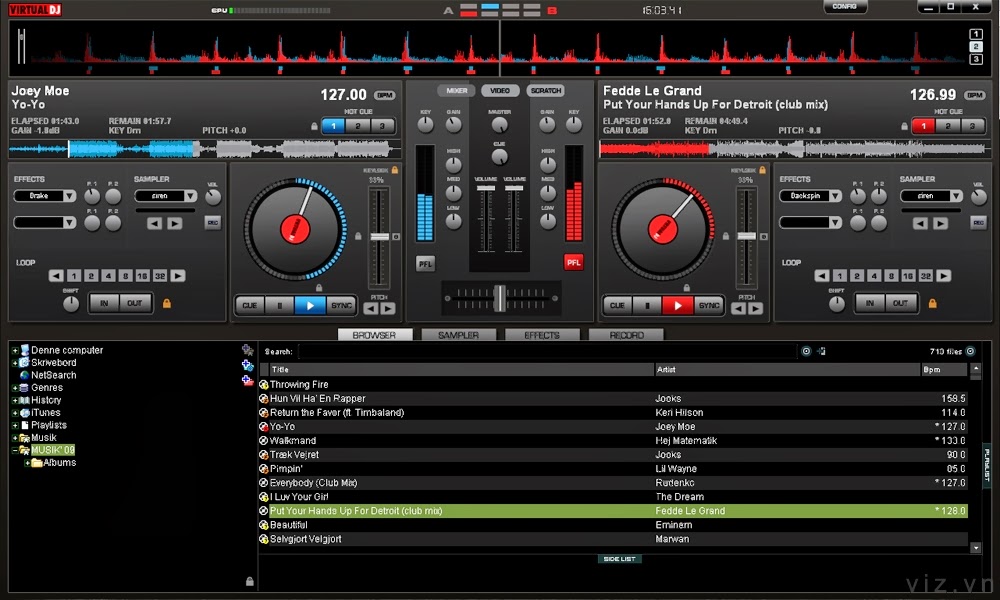Image resolution: width=1000 pixels, height=600 pixels.
Task: Click the search options target icon
Action: pyautogui.click(x=806, y=351)
